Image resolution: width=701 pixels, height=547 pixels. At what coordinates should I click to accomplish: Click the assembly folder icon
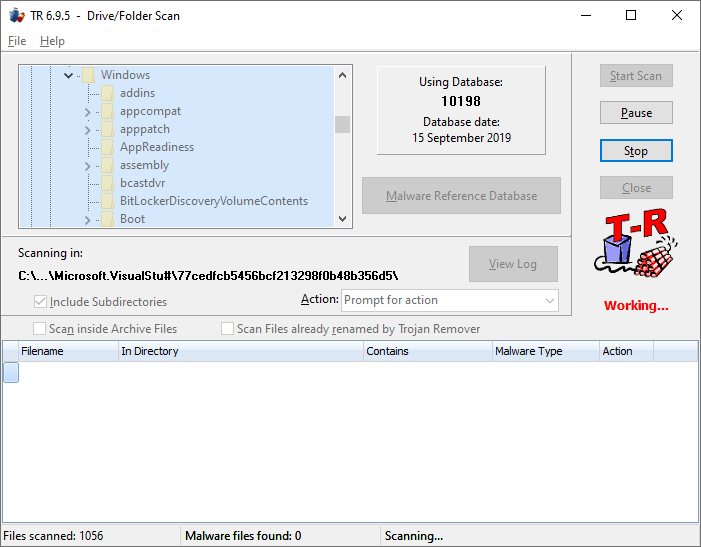(107, 165)
